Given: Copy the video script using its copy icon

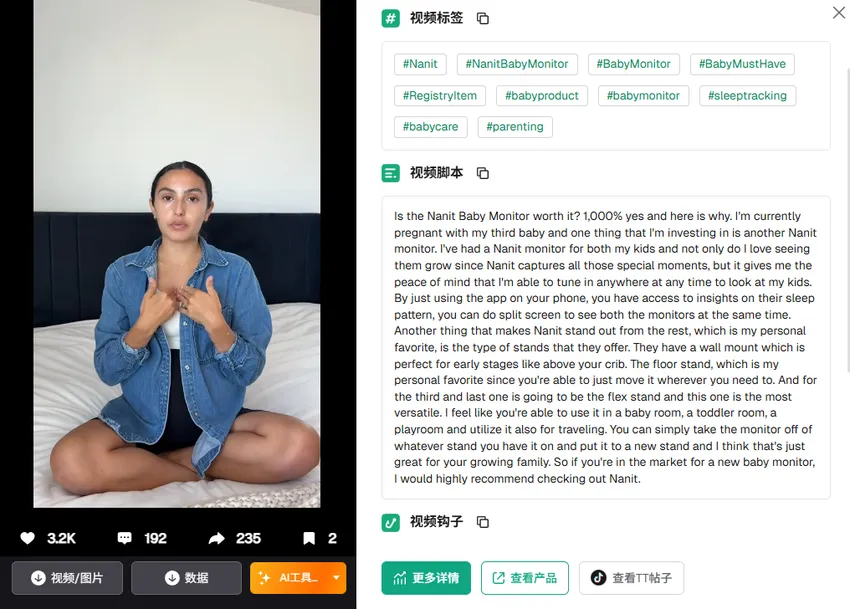Looking at the screenshot, I should pos(482,173).
